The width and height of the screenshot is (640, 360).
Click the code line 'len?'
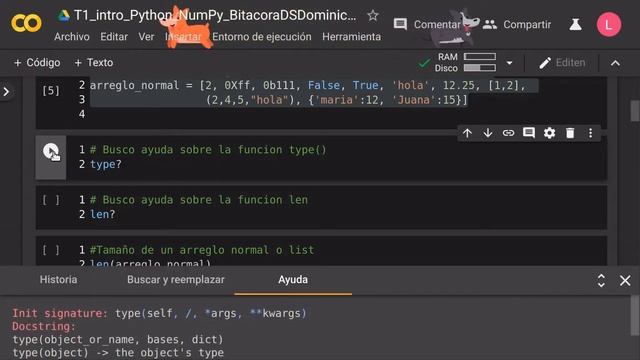coord(102,214)
